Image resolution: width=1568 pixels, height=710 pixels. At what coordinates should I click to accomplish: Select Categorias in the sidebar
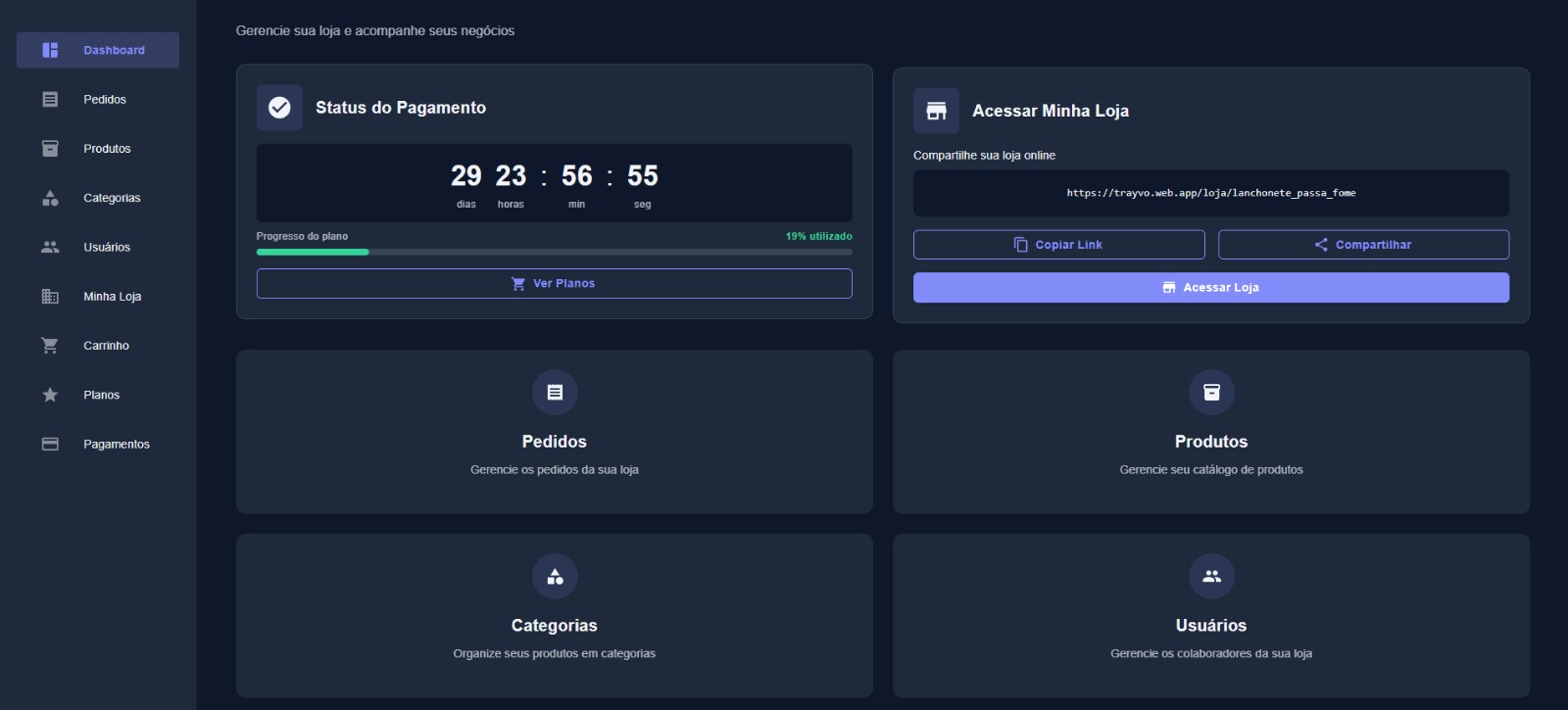(x=98, y=198)
